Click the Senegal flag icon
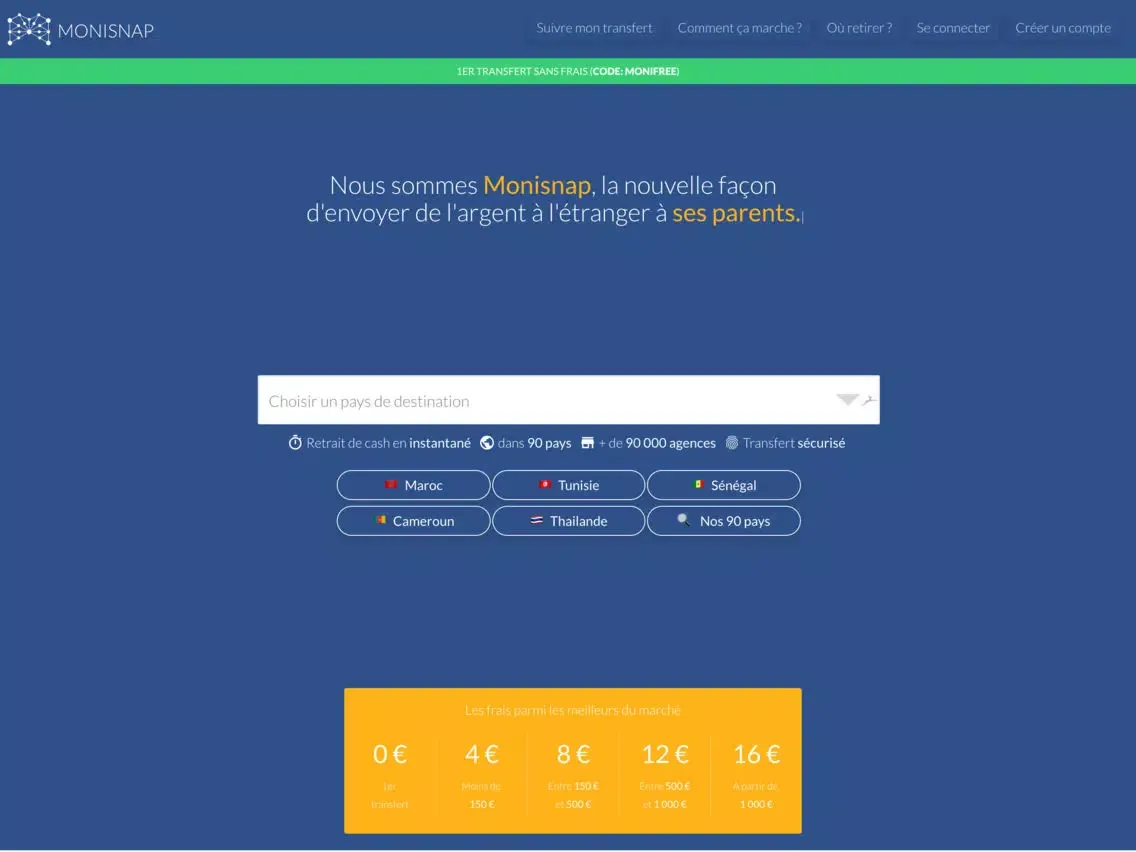This screenshot has height=852, width=1136. click(x=698, y=484)
